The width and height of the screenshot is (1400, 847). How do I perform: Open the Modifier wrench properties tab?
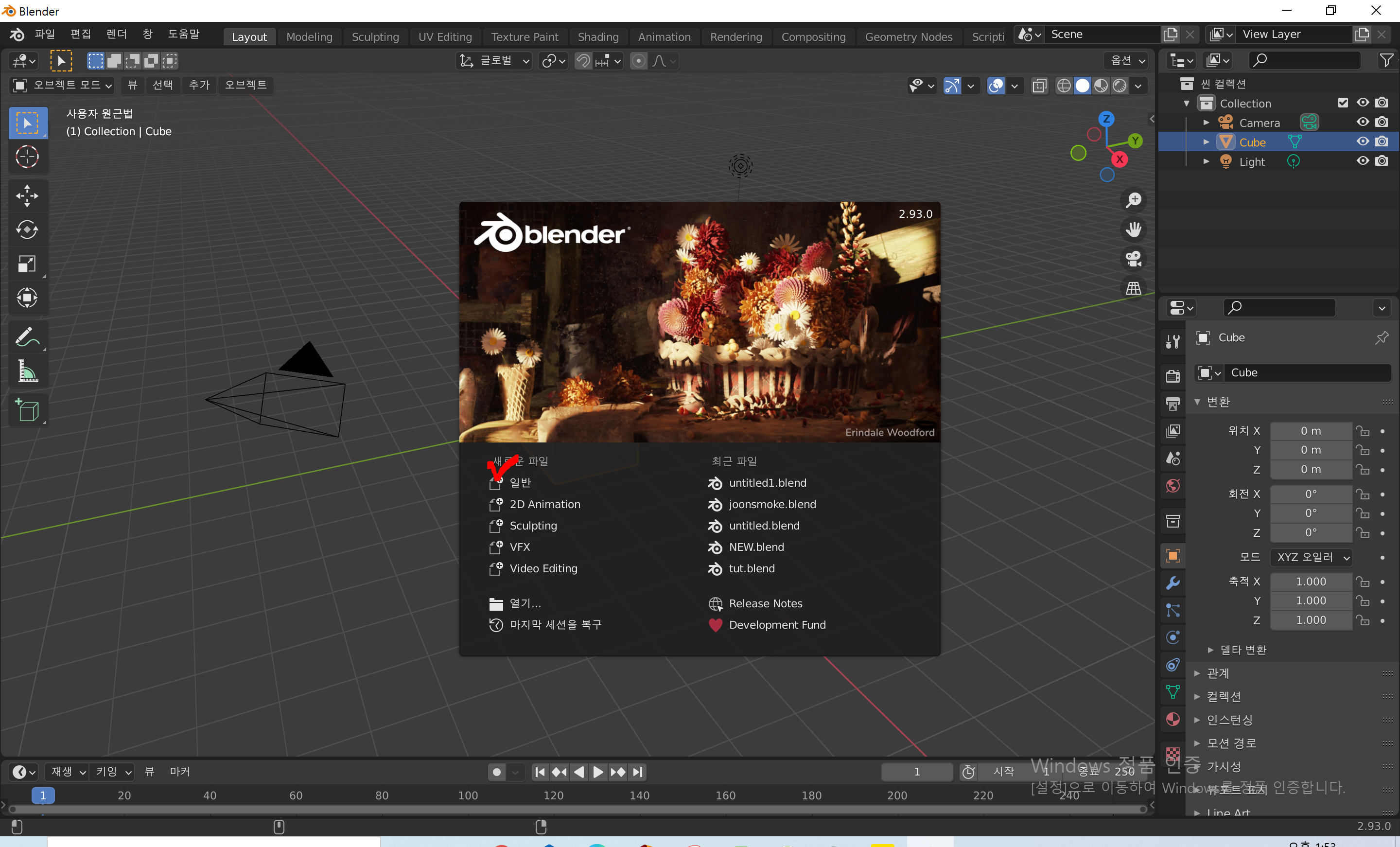click(x=1172, y=582)
